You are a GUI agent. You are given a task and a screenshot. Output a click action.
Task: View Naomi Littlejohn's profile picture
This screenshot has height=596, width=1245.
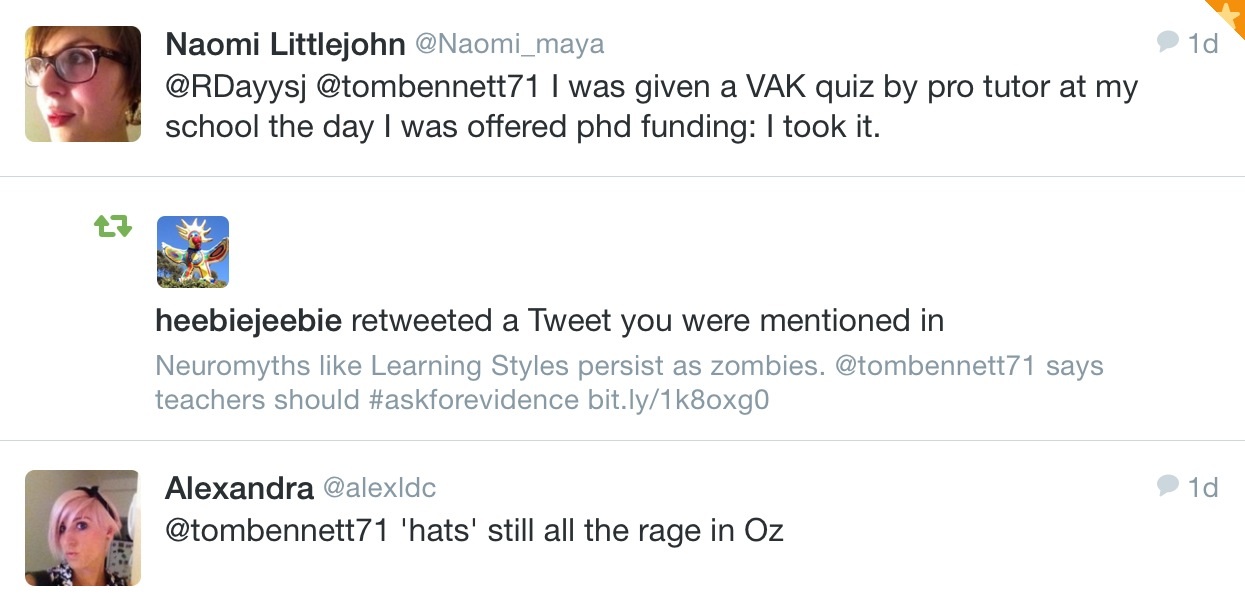[83, 84]
